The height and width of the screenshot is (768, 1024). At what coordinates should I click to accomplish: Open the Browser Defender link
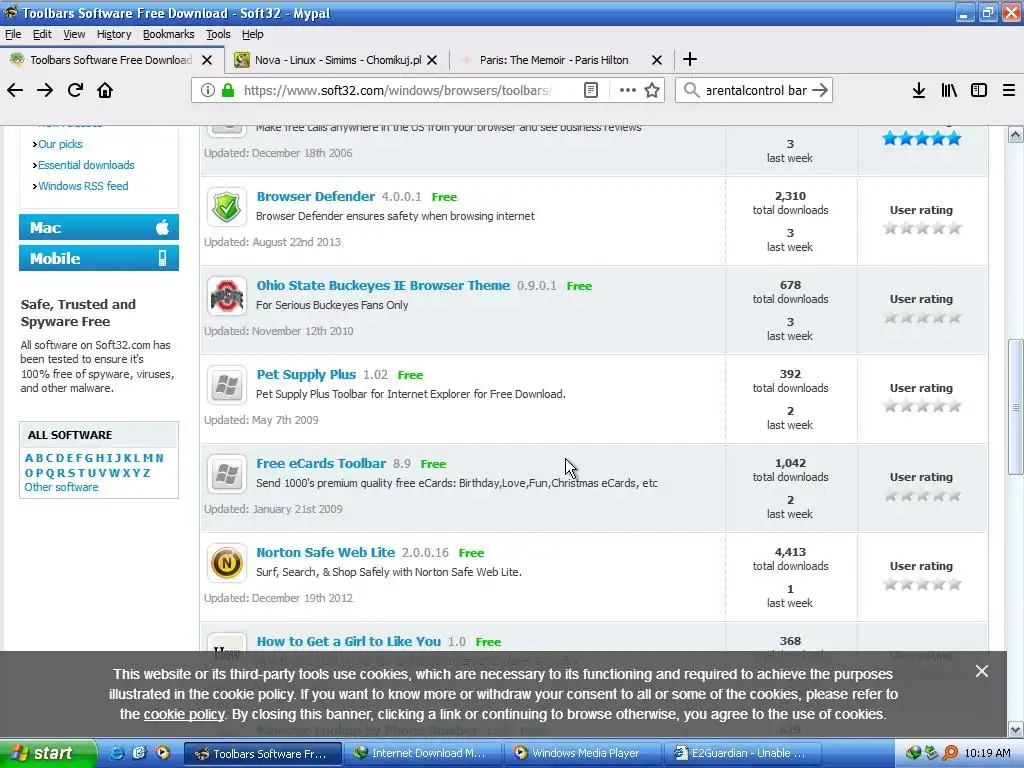coord(315,197)
